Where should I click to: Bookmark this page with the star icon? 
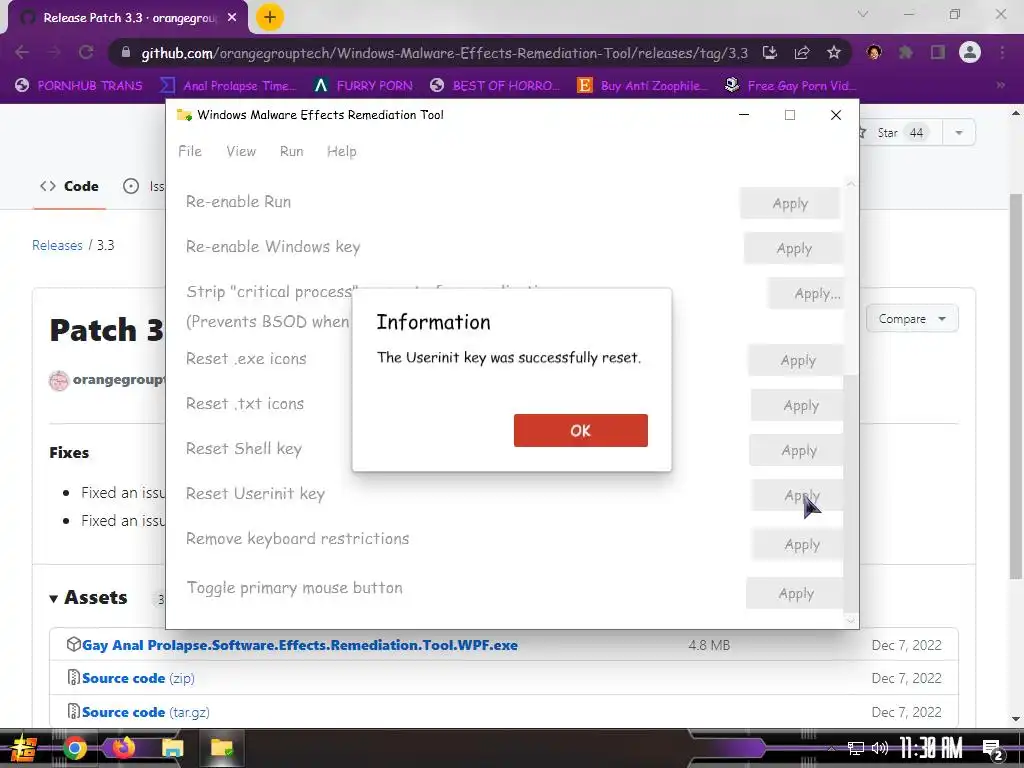(x=834, y=53)
